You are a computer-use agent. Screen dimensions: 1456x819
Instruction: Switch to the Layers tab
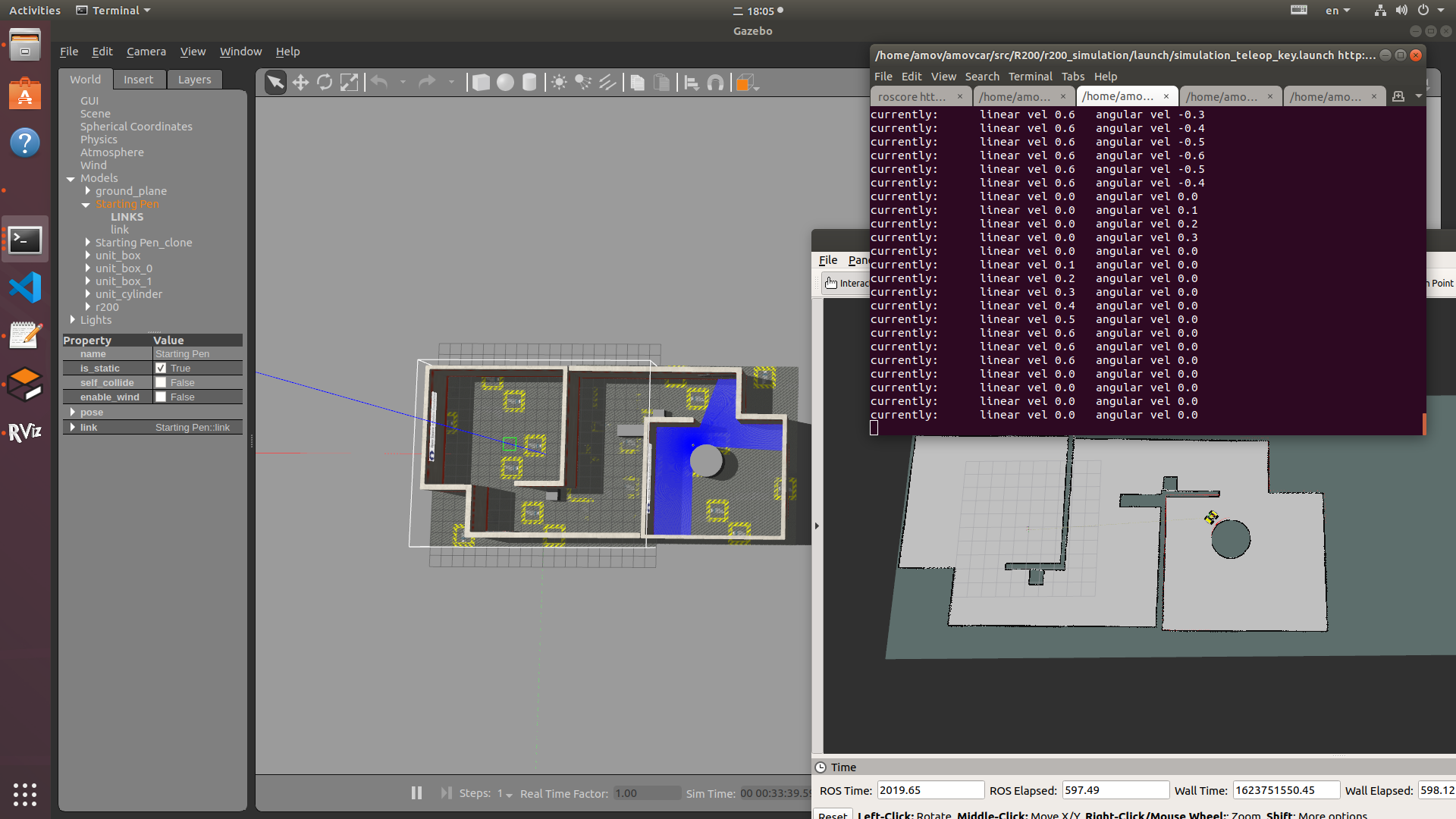(194, 80)
